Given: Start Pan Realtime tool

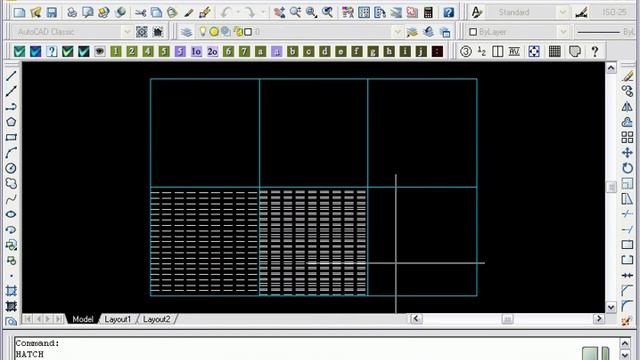Looking at the screenshot, I should click(280, 13).
